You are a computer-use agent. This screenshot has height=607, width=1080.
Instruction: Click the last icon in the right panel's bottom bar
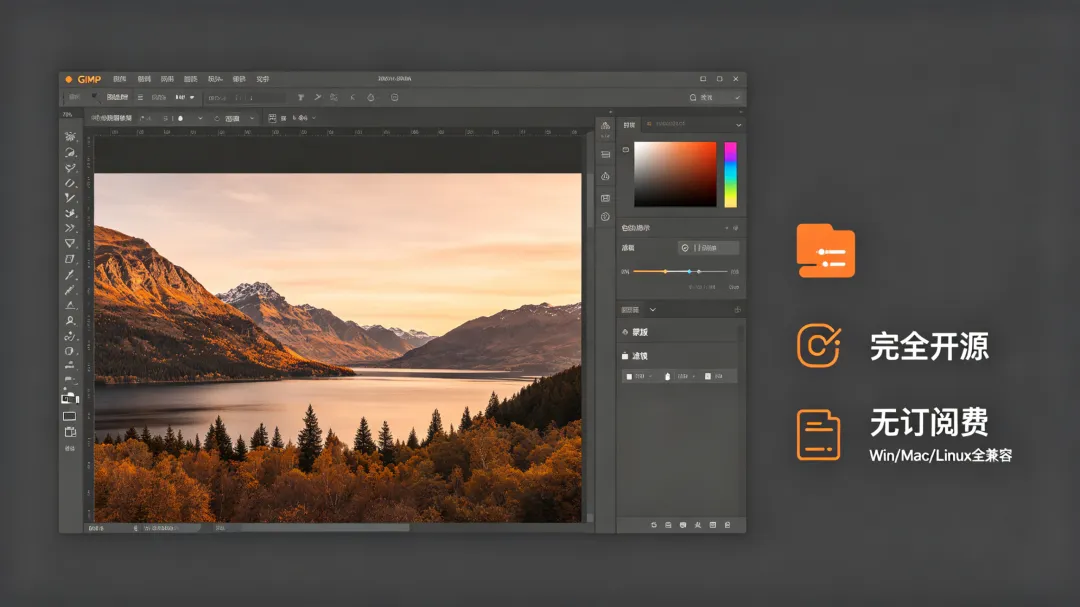point(727,525)
